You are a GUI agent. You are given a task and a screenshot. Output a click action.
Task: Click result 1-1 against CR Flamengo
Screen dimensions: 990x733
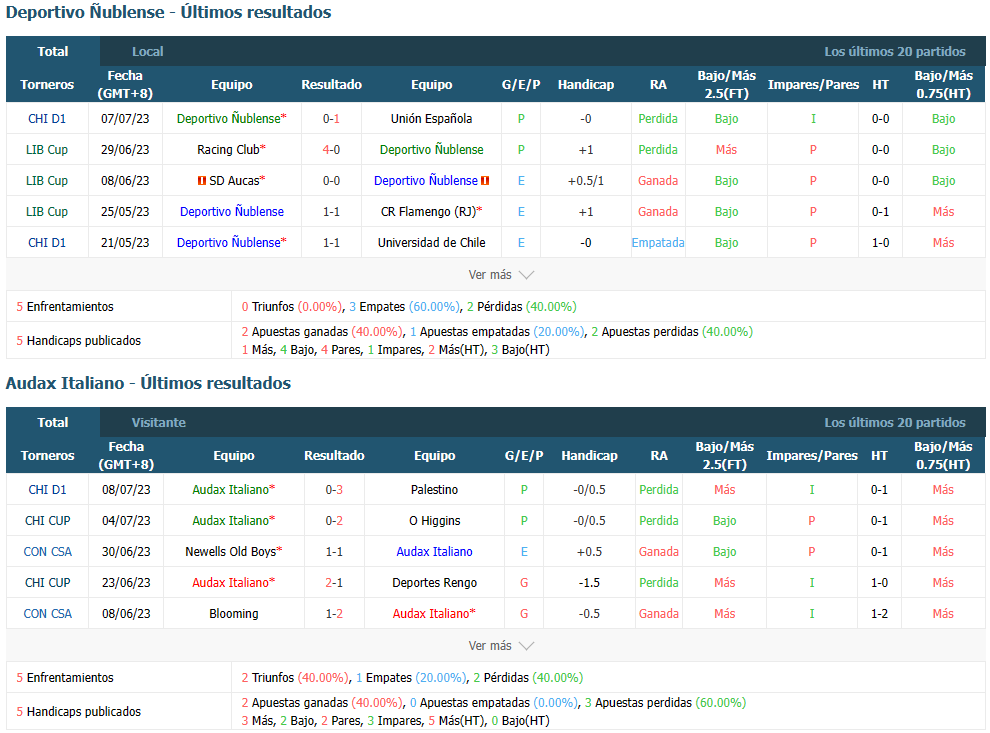pyautogui.click(x=331, y=212)
